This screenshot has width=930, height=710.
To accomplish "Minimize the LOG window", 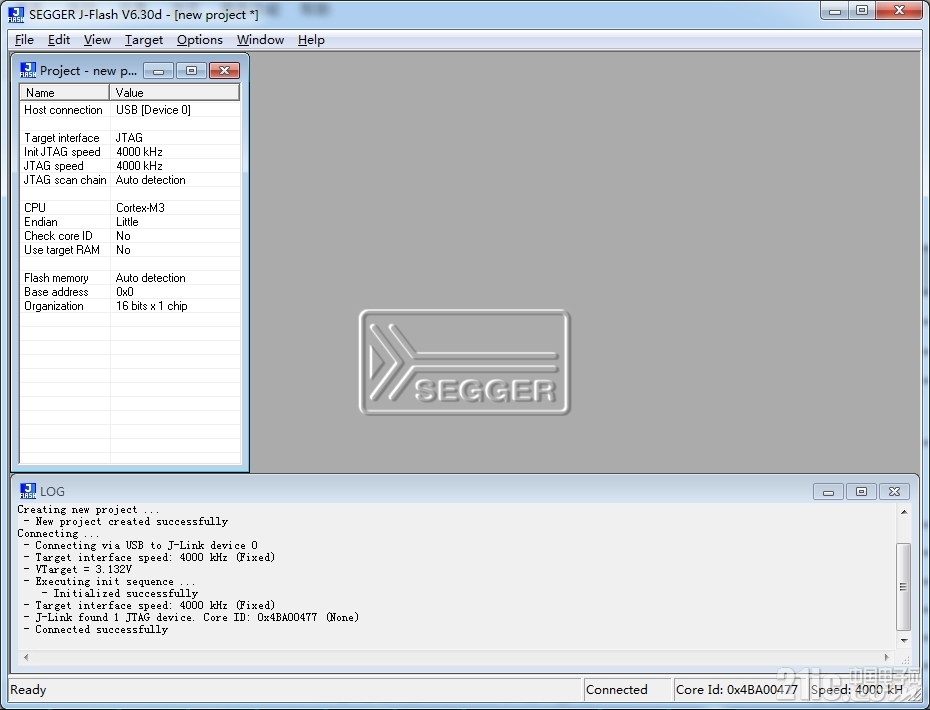I will pyautogui.click(x=829, y=491).
